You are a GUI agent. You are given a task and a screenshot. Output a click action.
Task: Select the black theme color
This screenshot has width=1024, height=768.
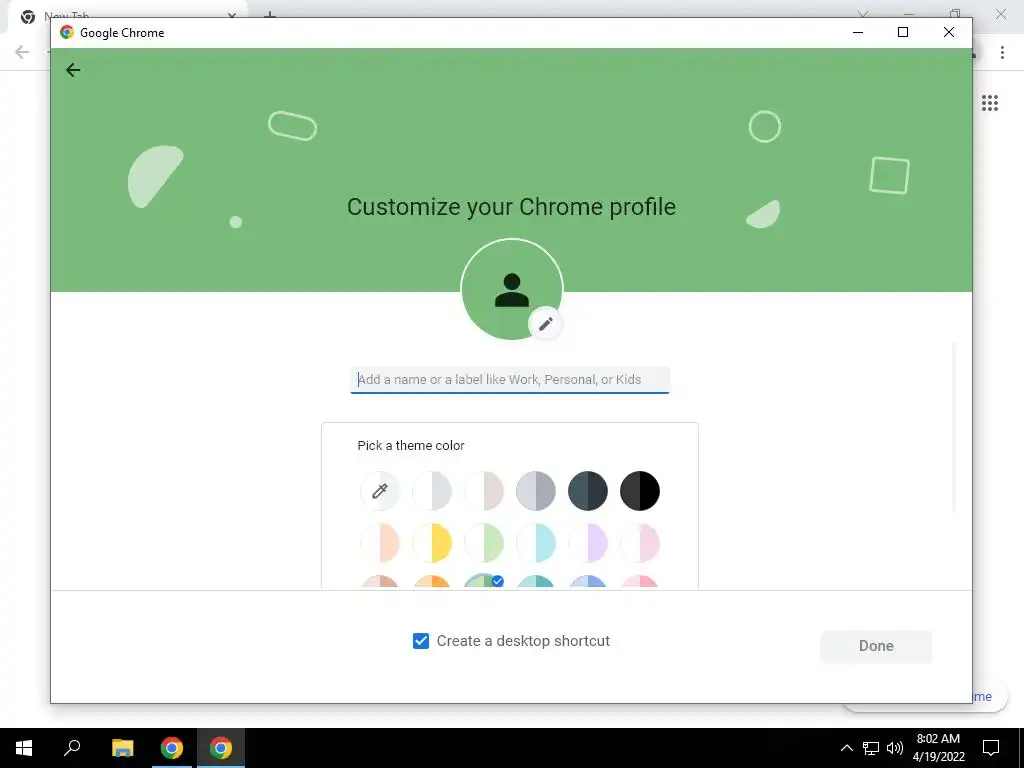tap(640, 490)
